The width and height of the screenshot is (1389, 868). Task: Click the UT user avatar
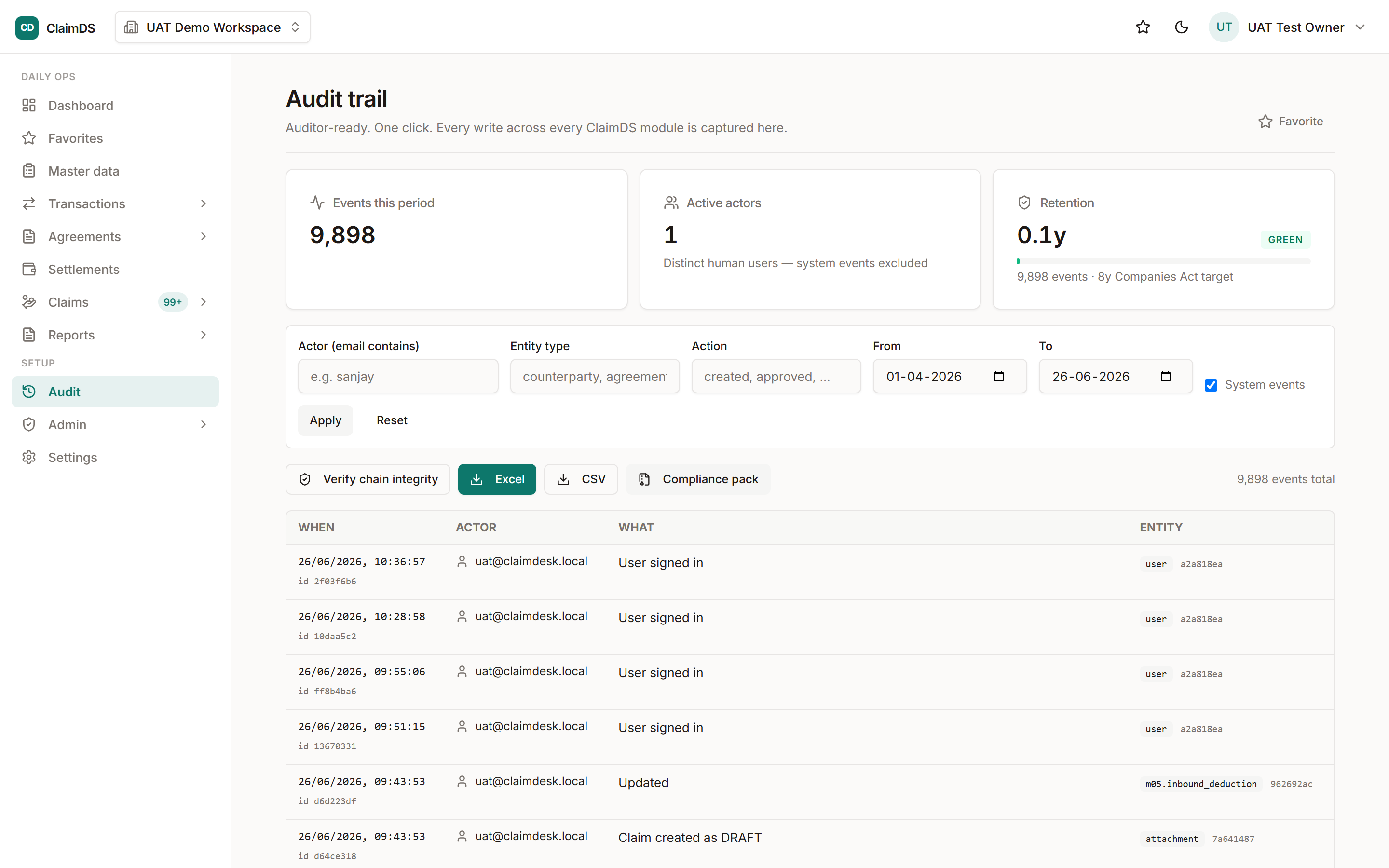(x=1224, y=27)
